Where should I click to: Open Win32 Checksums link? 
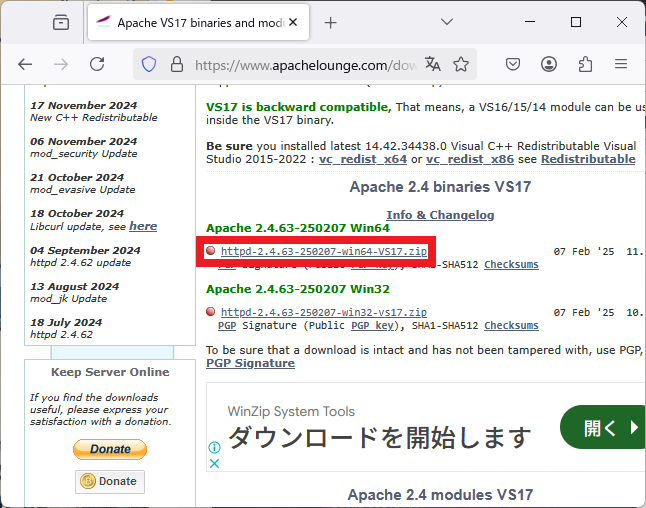511,325
